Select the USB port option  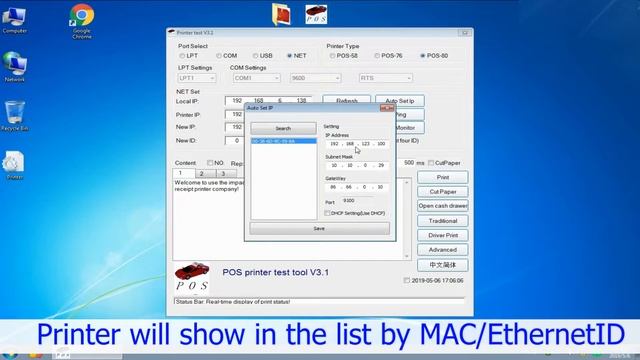[x=256, y=56]
